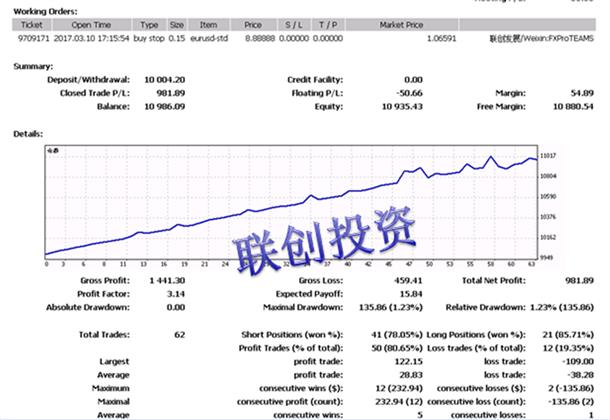Click Deposit/Withdrawal value 10 004.20
This screenshot has height=420, width=610.
tap(165, 80)
